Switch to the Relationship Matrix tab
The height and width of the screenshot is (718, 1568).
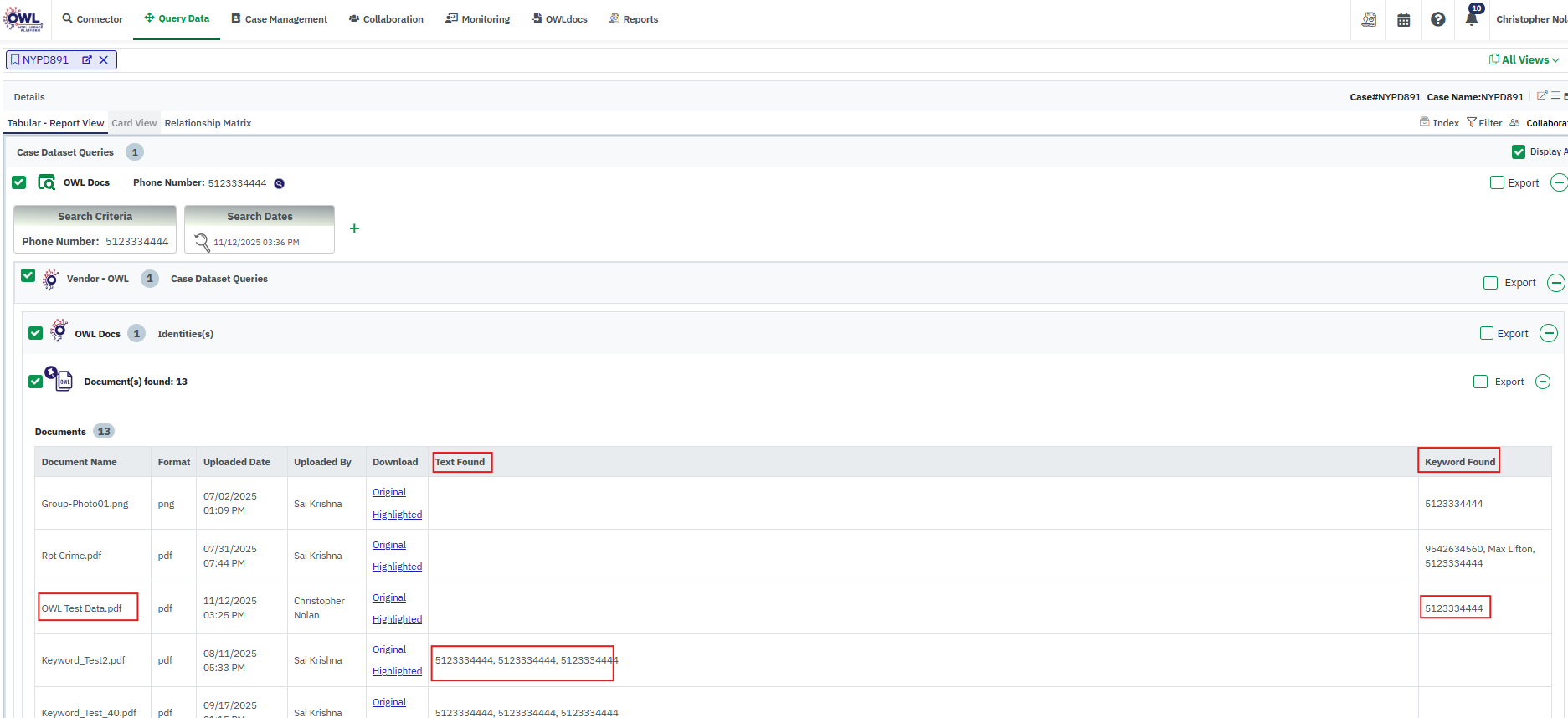208,123
